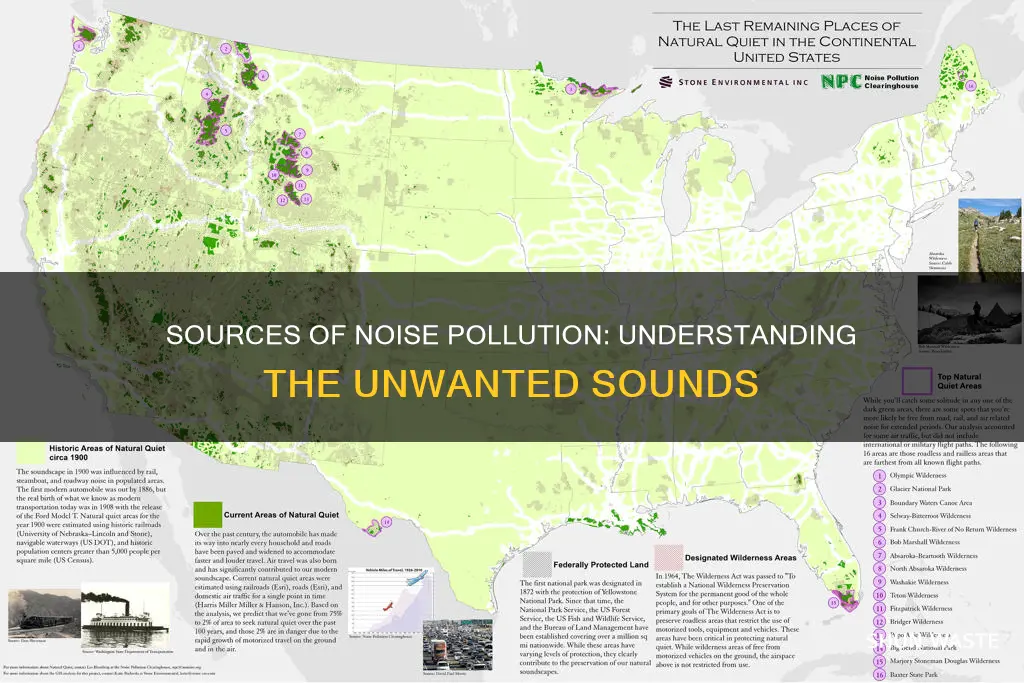Screen dimensions: 1024x683
Task: Click map marker 2 near Glacier in Montana
Action: tap(226, 48)
